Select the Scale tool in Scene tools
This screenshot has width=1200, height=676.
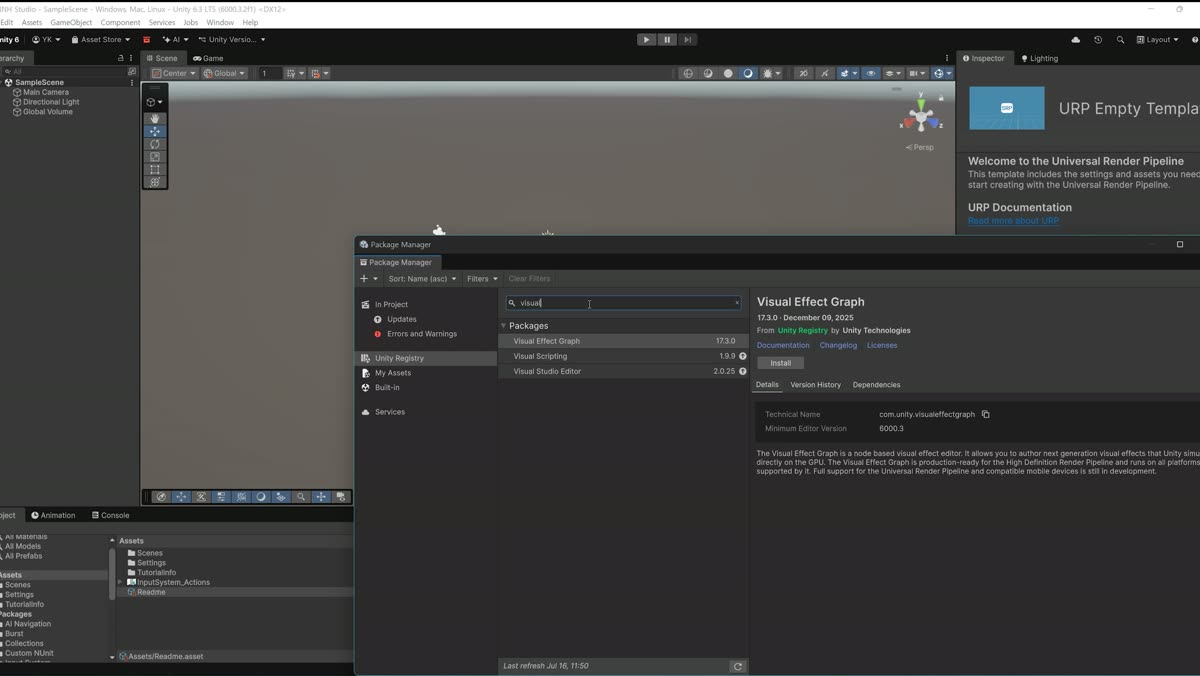tap(155, 157)
